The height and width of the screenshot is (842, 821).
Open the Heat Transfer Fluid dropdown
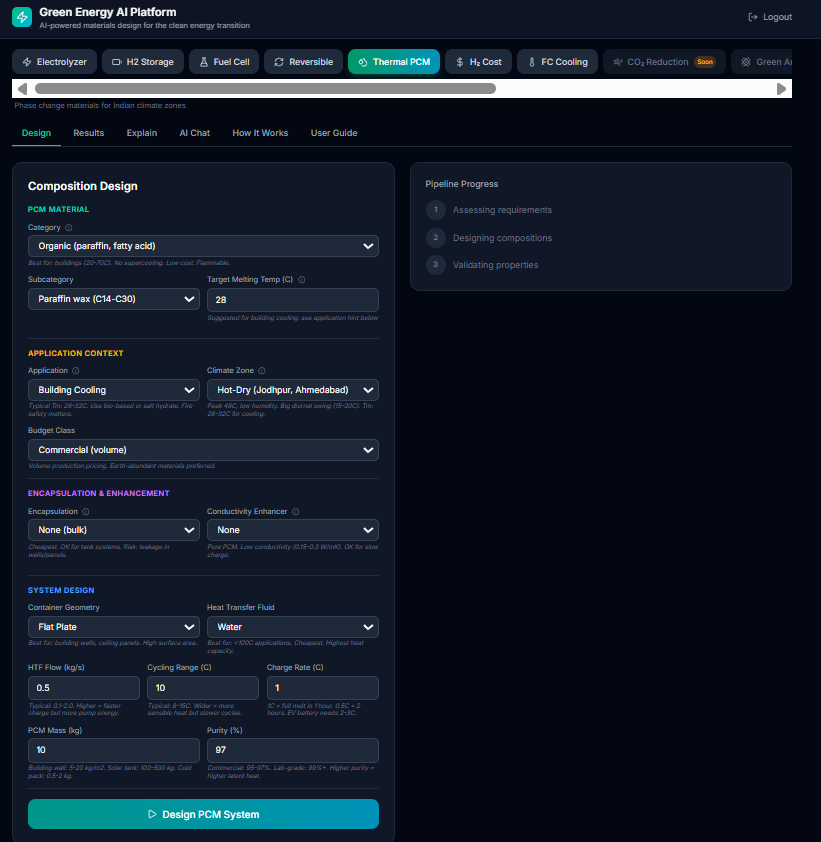pyautogui.click(x=293, y=627)
